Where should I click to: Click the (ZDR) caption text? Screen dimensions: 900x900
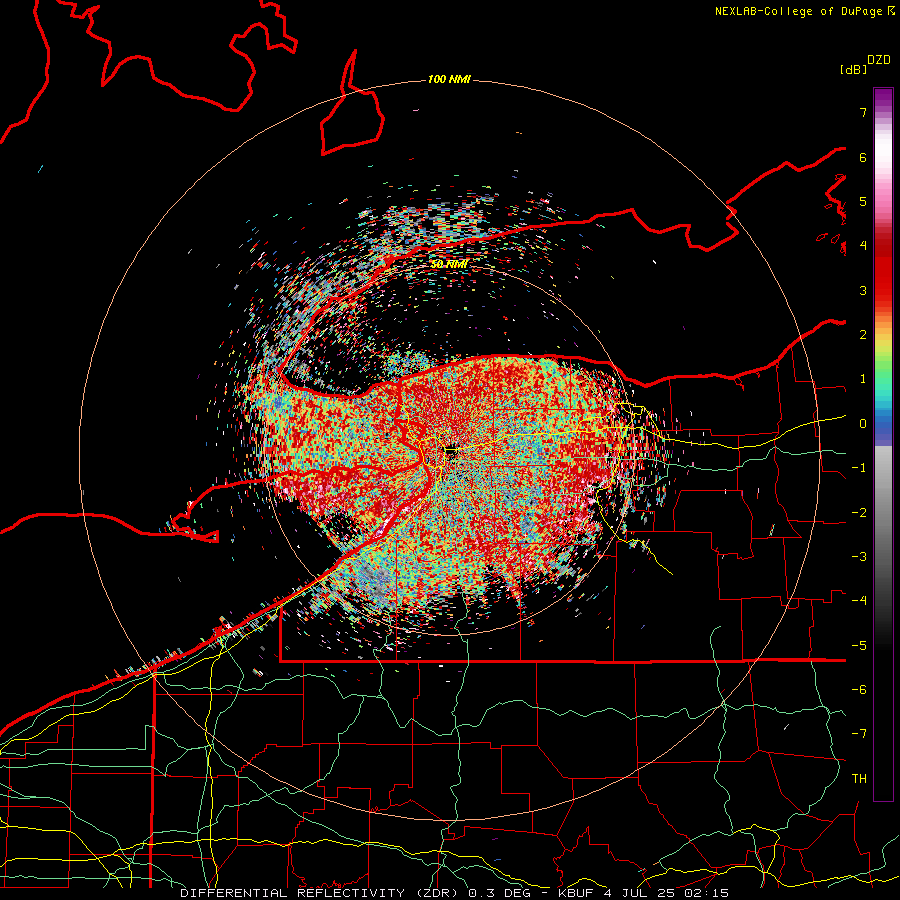tap(435, 893)
